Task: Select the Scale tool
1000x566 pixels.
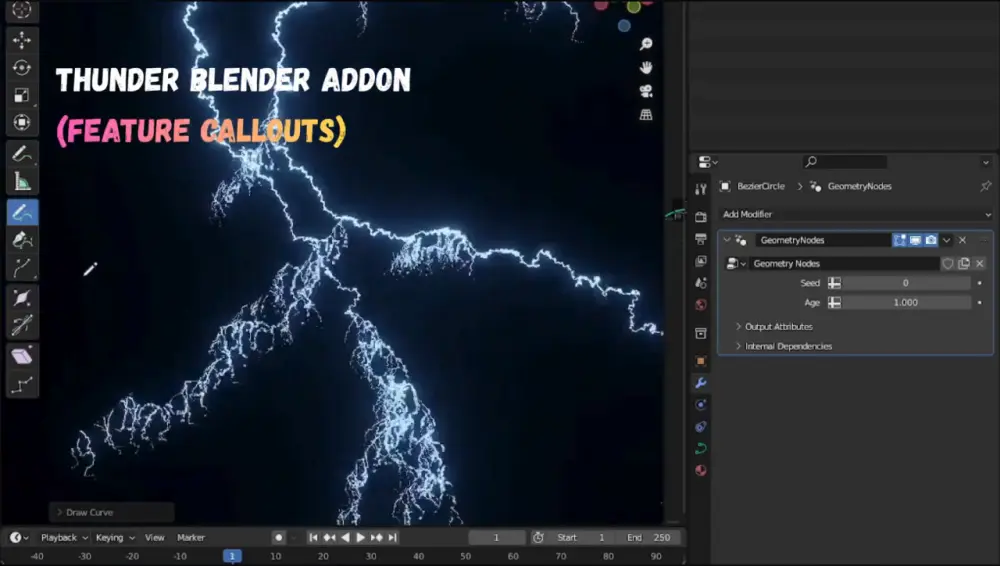Action: coord(22,95)
